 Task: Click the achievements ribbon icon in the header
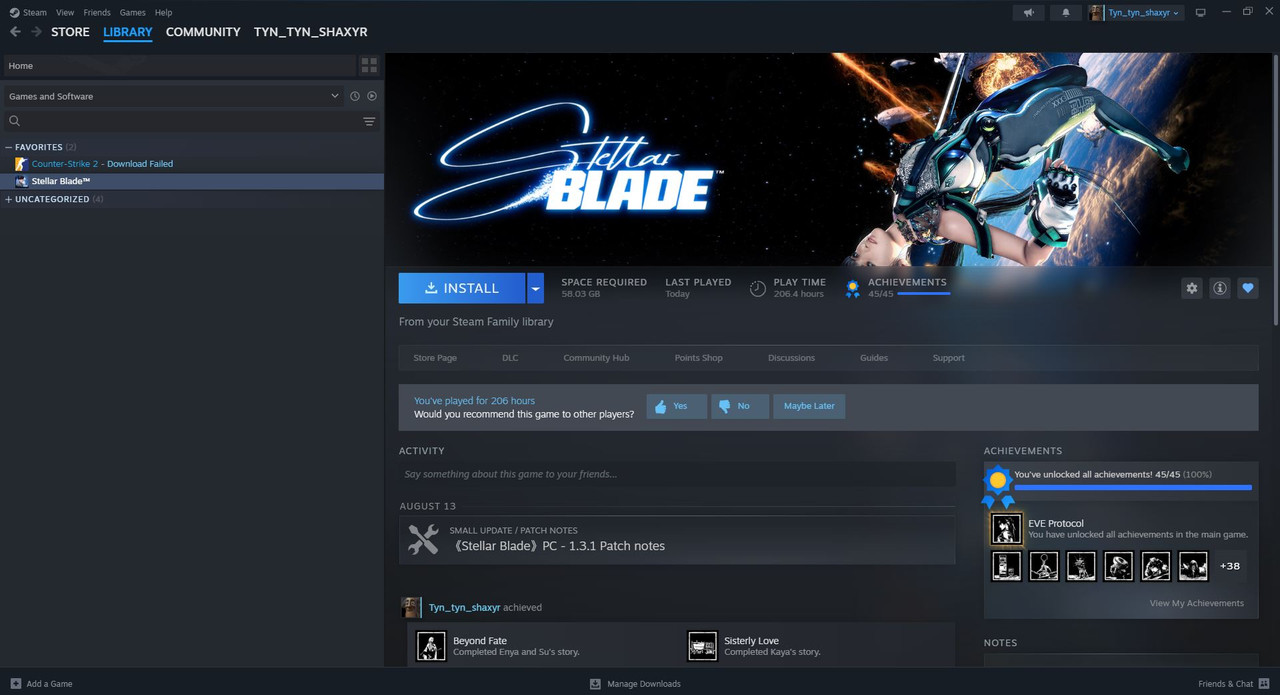click(x=852, y=289)
